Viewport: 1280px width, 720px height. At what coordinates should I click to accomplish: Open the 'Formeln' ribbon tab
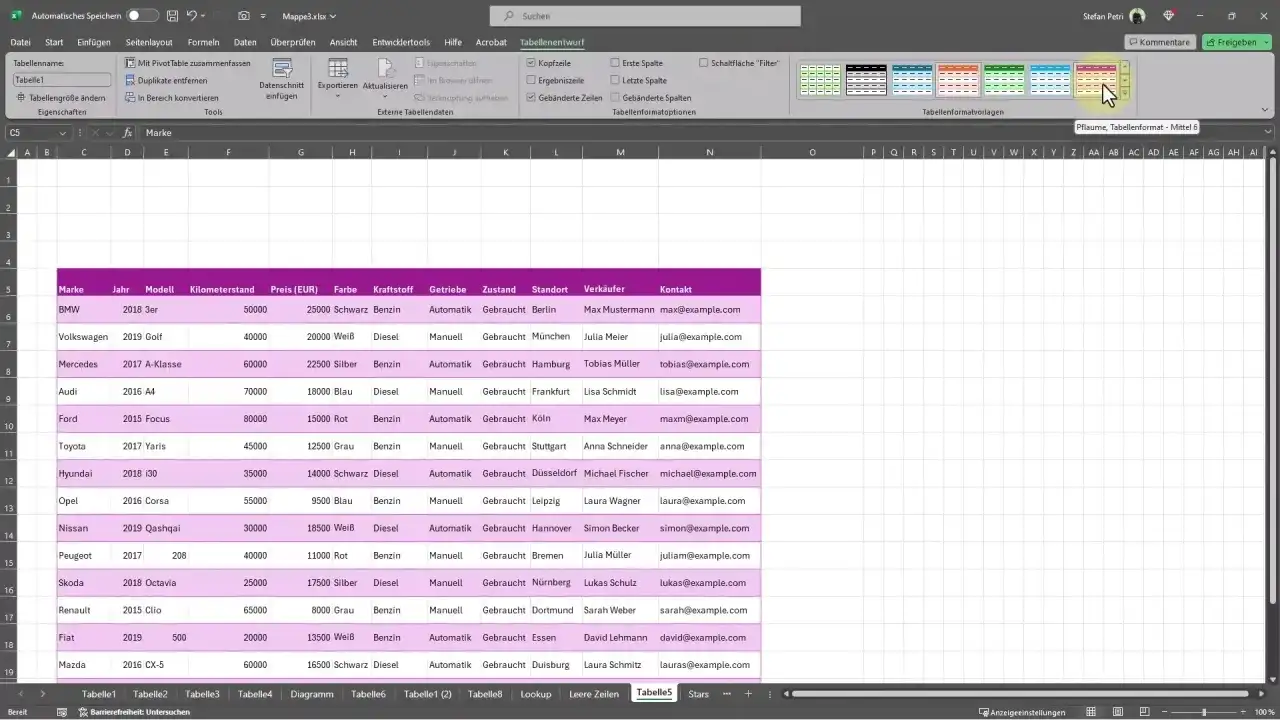click(x=203, y=42)
